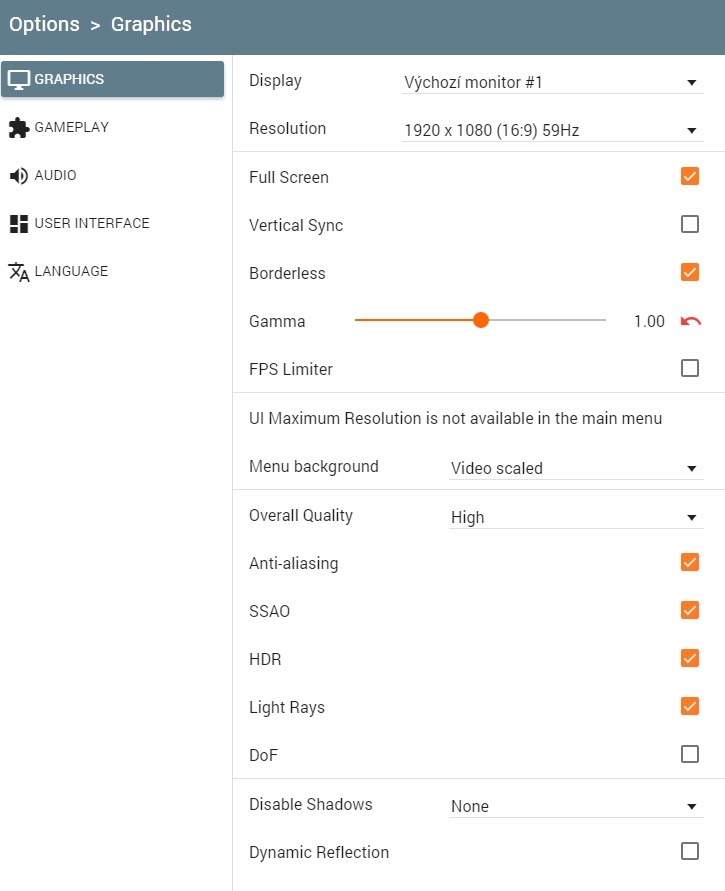Image resolution: width=725 pixels, height=891 pixels.
Task: Reset Gamma with the red undo arrow
Action: pyautogui.click(x=690, y=321)
